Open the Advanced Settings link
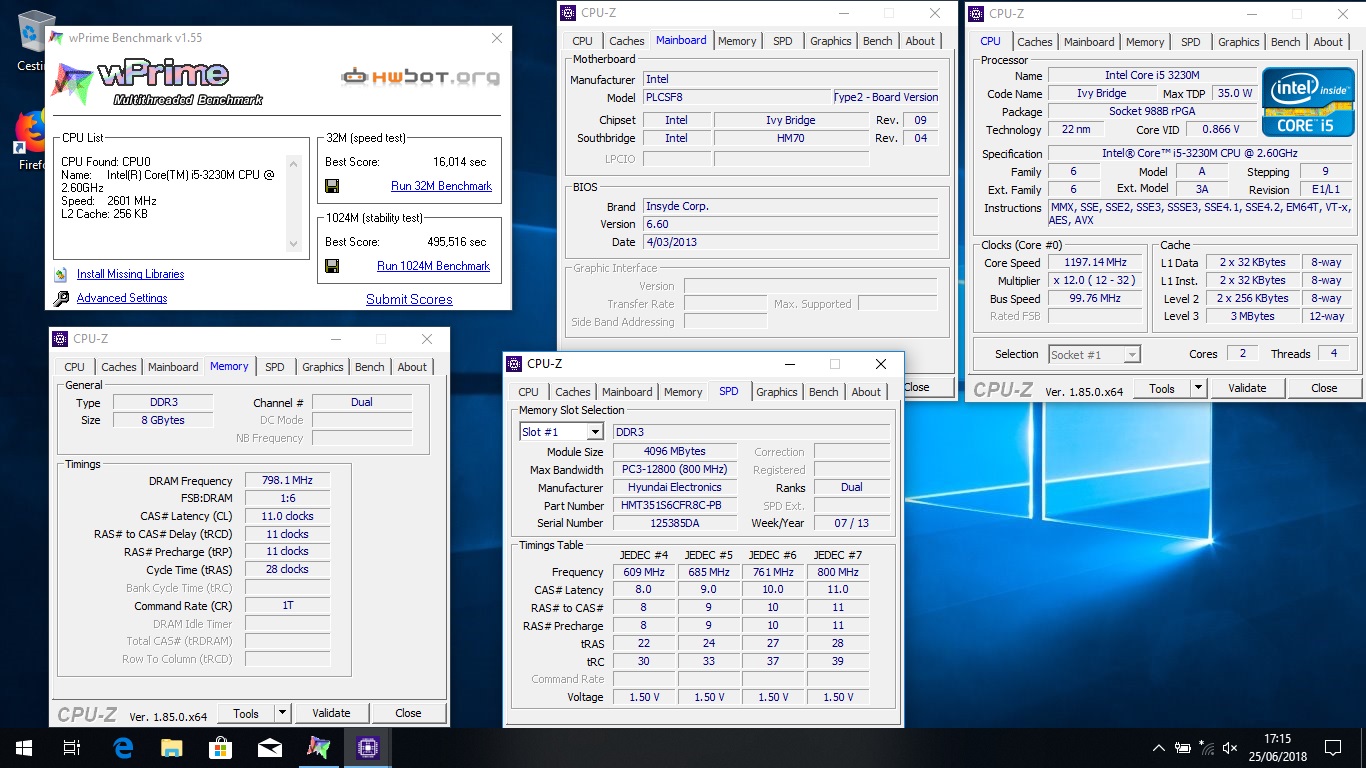Screen dimensions: 1366x768 [122, 298]
